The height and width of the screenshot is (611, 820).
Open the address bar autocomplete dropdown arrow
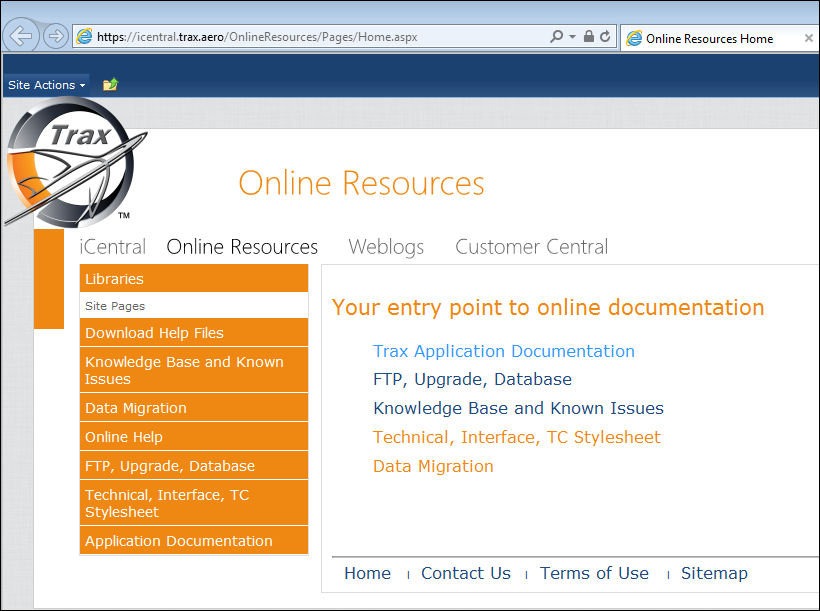click(x=573, y=37)
